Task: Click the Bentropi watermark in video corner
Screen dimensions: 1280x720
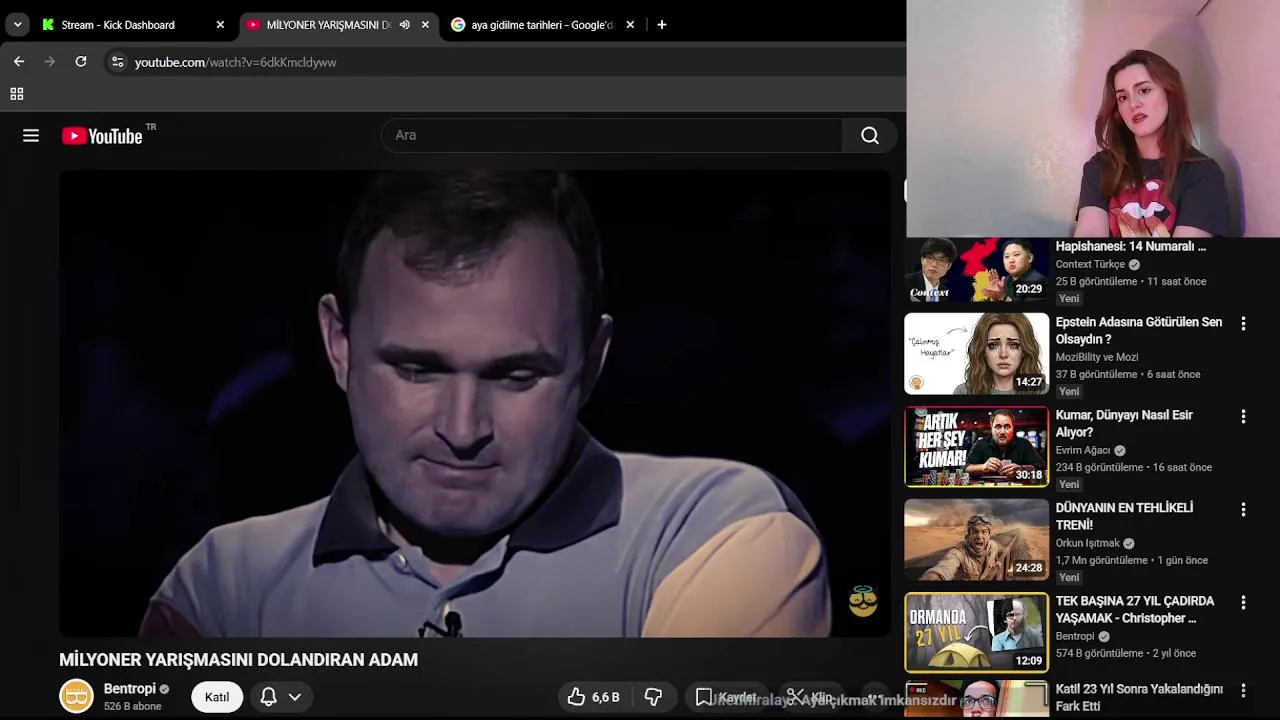Action: pyautogui.click(x=863, y=601)
